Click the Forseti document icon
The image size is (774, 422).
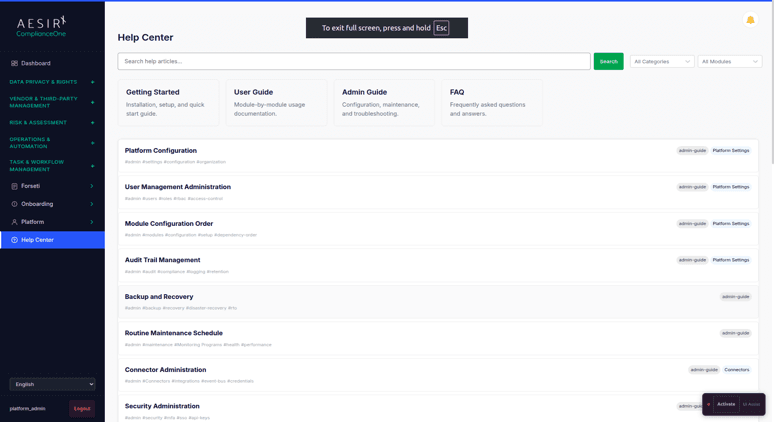coord(14,186)
